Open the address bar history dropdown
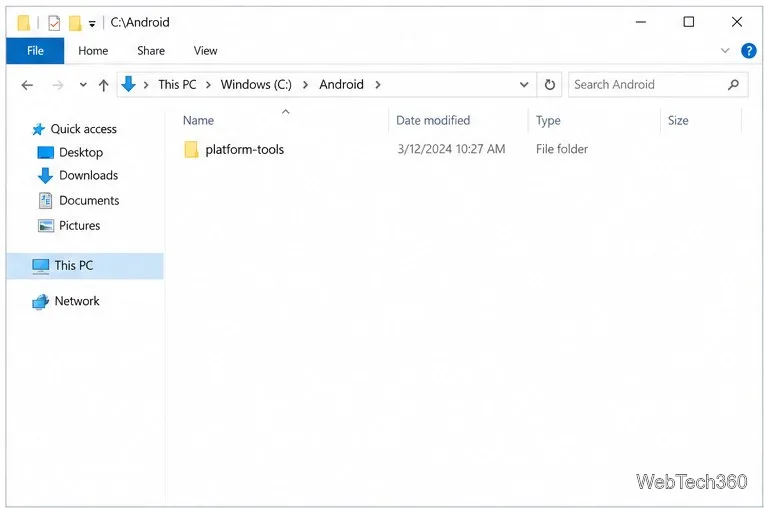This screenshot has height=508, width=764. pos(524,85)
